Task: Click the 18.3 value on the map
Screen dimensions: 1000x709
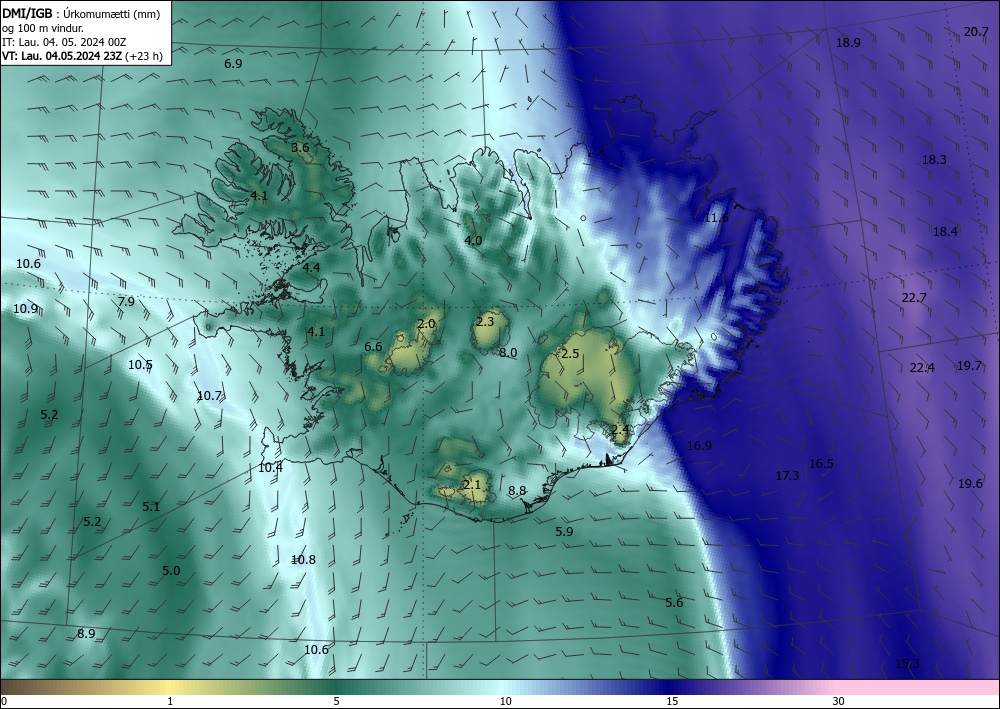Action: click(934, 160)
